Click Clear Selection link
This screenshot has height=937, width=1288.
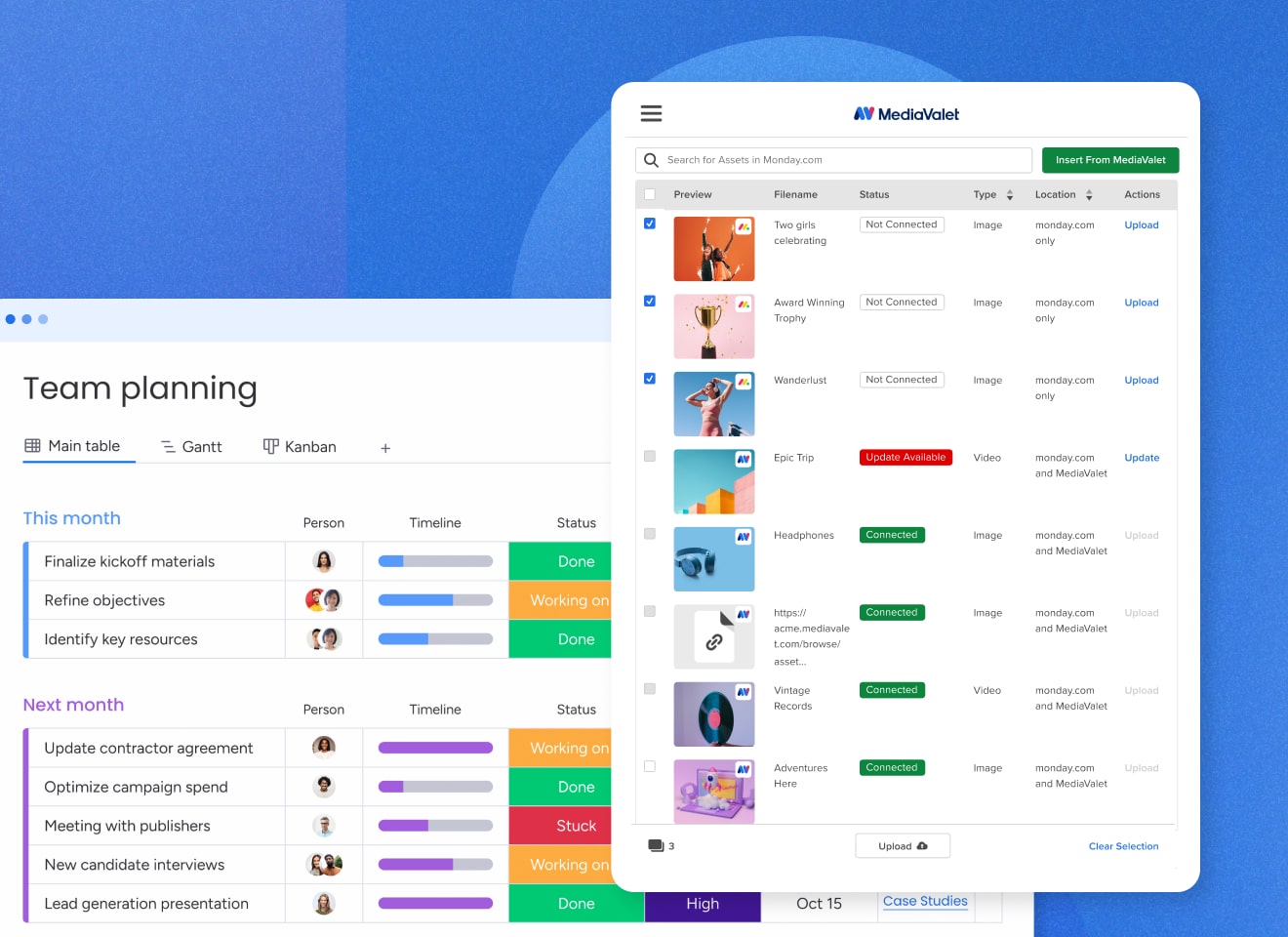point(1124,846)
